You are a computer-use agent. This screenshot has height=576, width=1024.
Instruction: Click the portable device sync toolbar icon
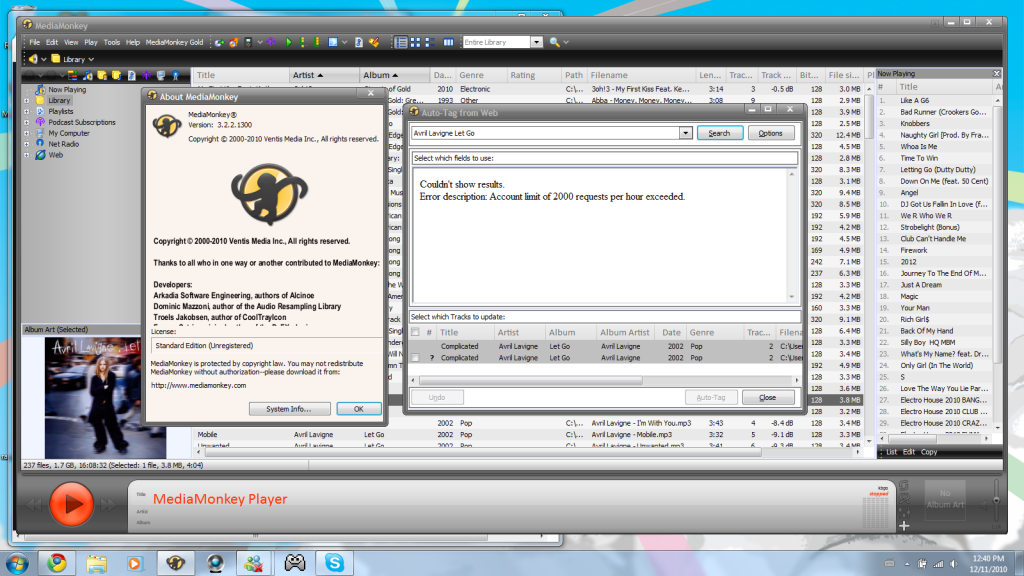(x=248, y=42)
